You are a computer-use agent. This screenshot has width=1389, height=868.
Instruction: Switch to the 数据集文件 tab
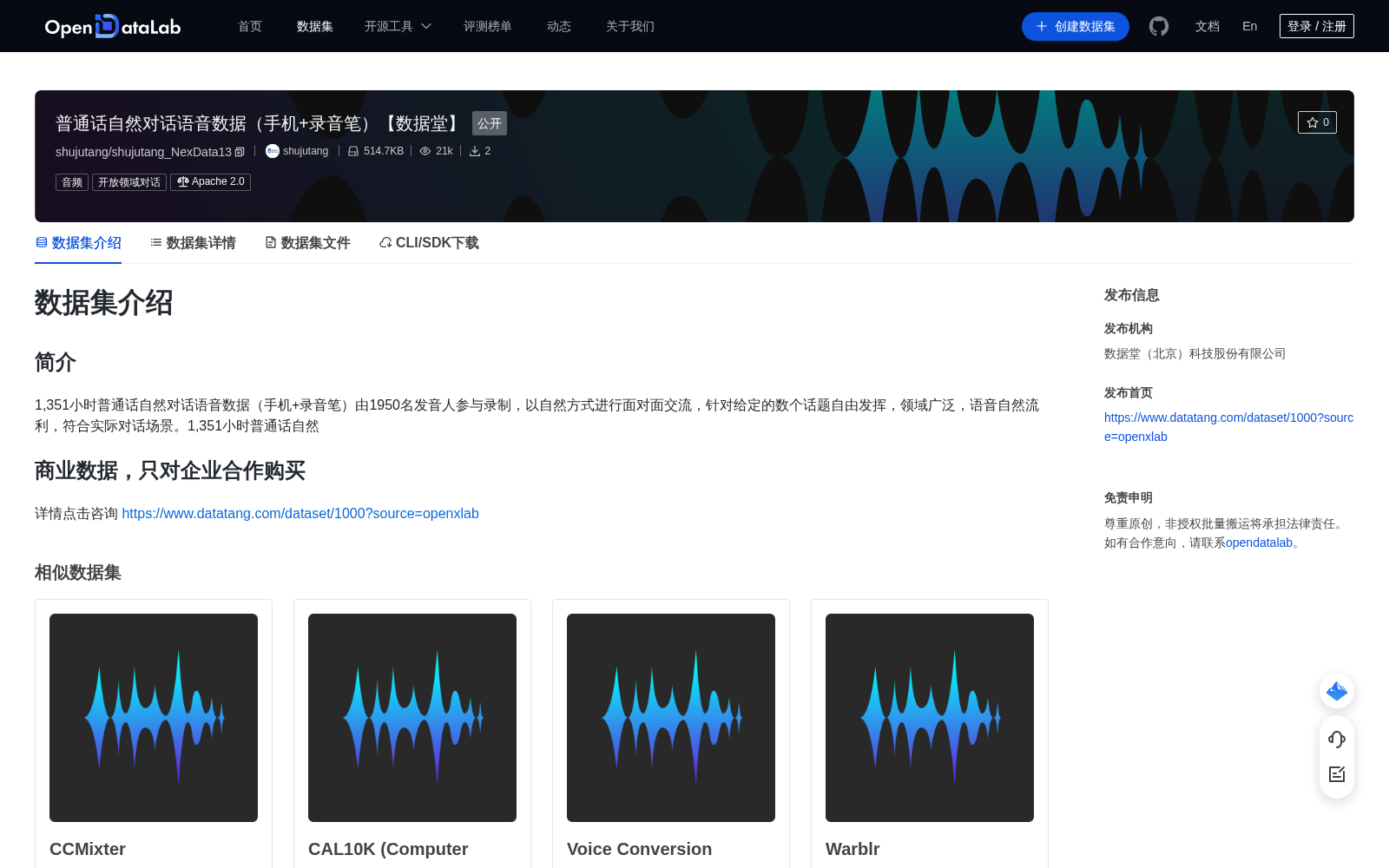coord(307,243)
